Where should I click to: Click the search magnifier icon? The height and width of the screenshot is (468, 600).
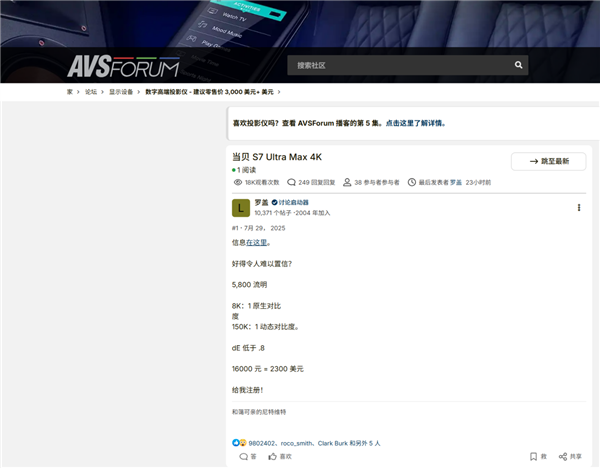518,65
